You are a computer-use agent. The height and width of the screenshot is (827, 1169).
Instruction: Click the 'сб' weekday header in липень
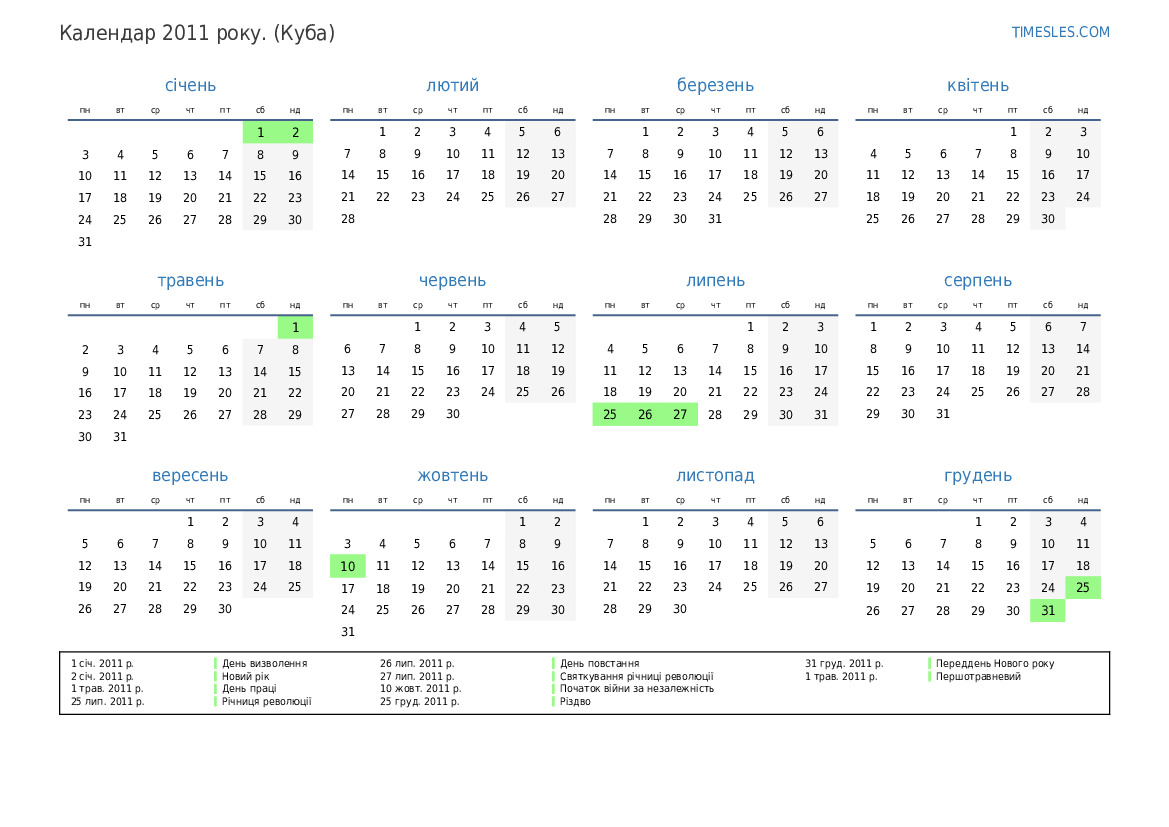pyautogui.click(x=785, y=305)
